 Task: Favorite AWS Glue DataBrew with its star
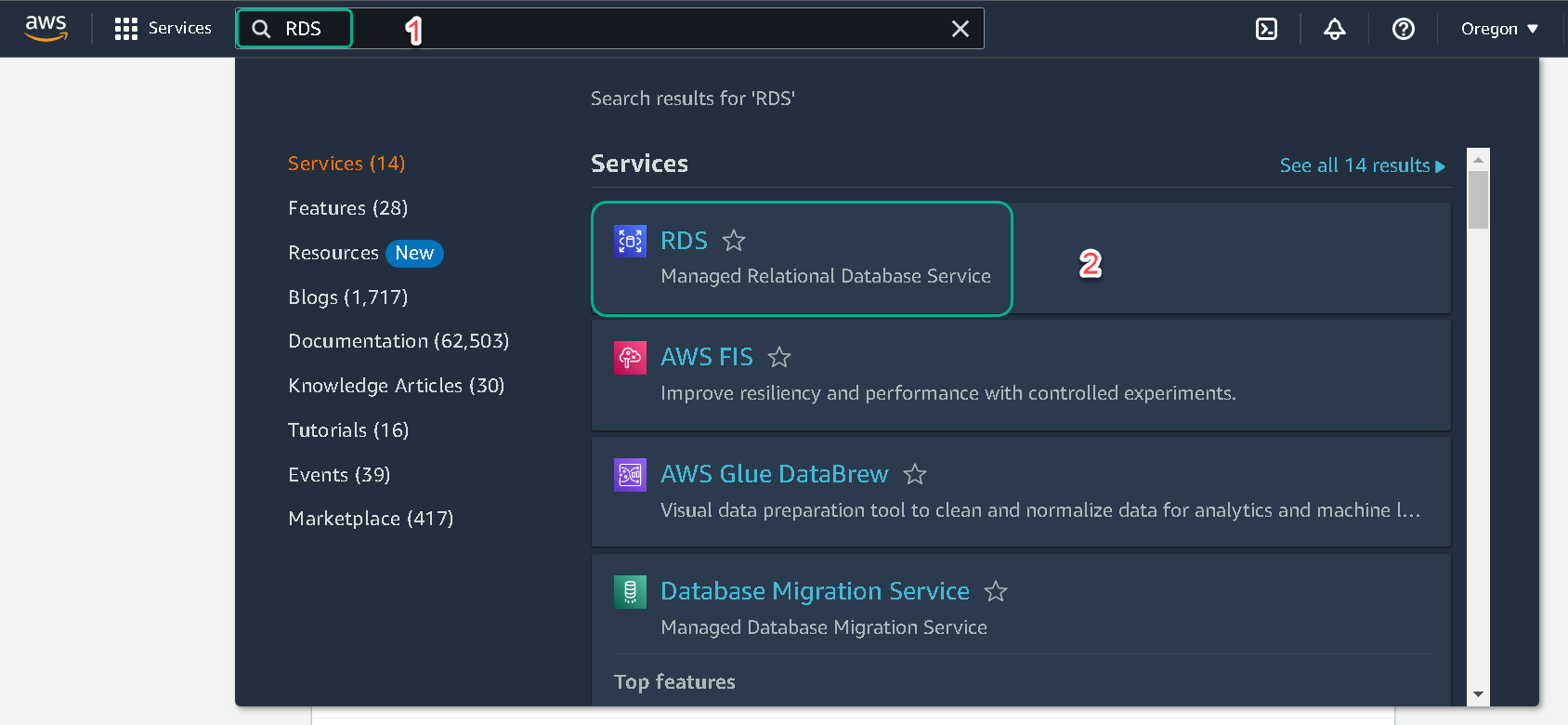(x=915, y=474)
